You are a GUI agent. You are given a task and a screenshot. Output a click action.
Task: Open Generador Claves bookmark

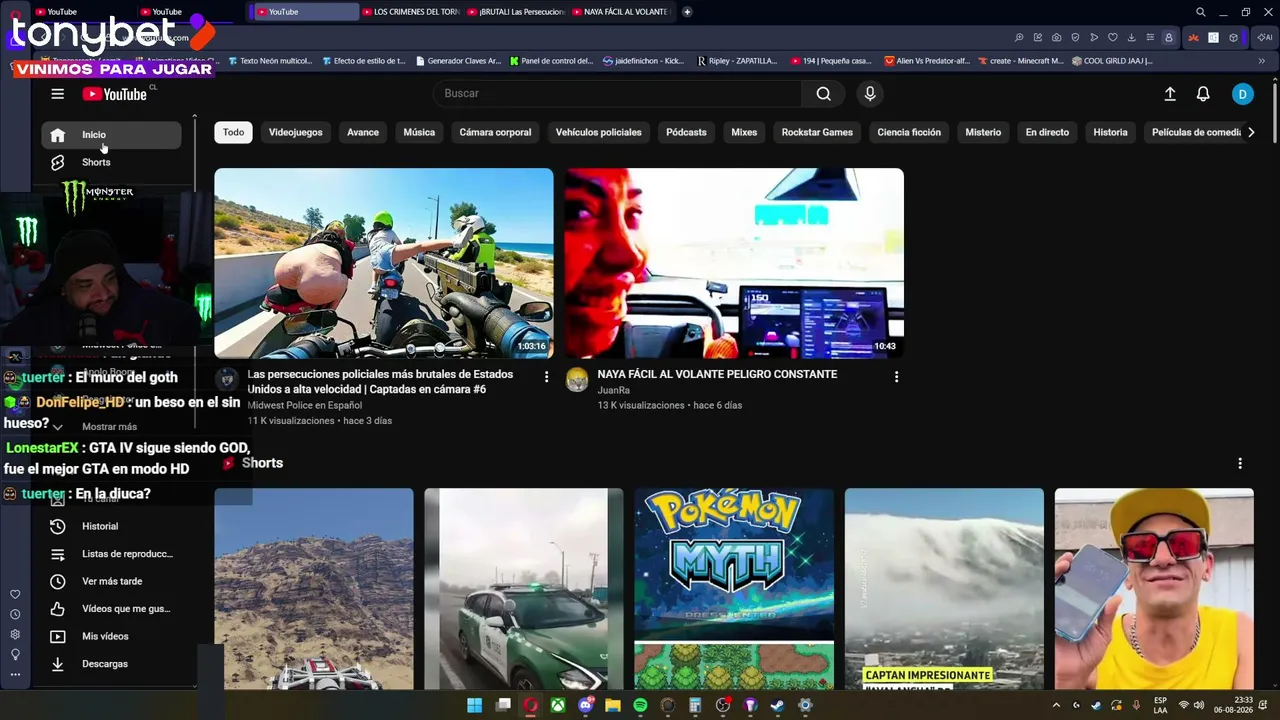tap(458, 61)
